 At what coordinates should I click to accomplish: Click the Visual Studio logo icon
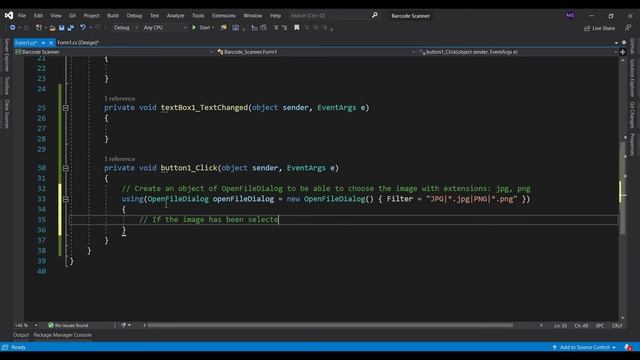9,16
